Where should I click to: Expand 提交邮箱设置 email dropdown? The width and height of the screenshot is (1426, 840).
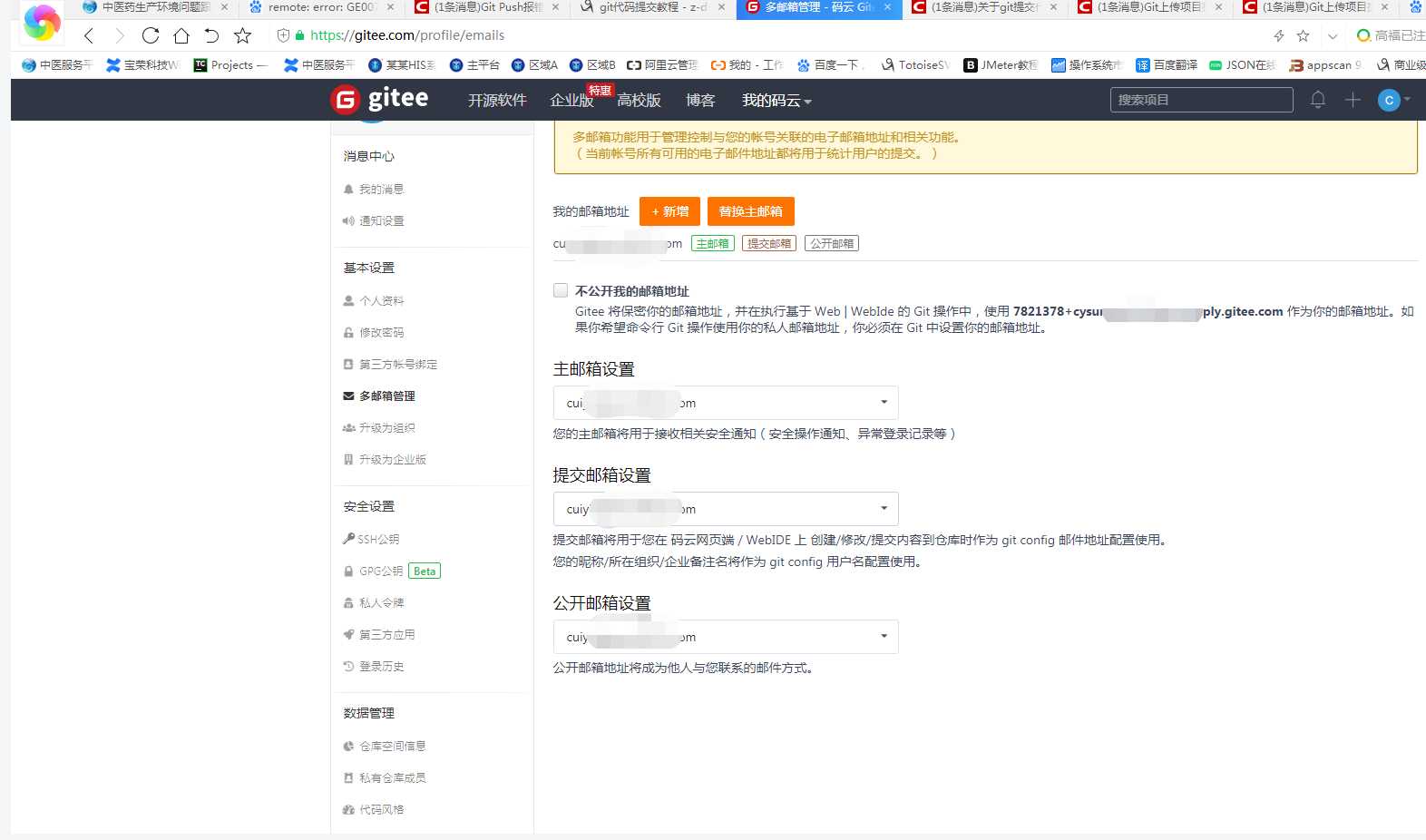pos(726,509)
